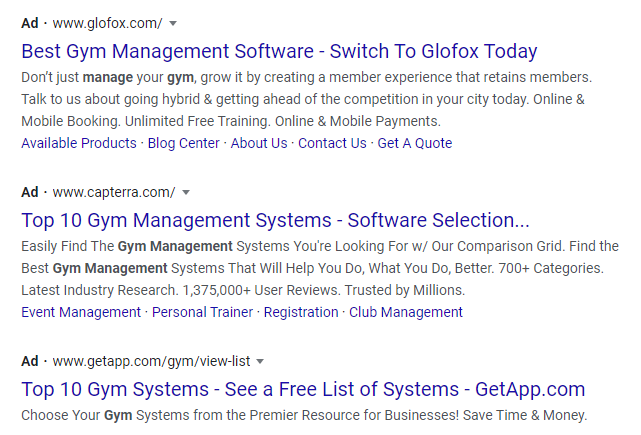This screenshot has height=435, width=641.
Task: Click the www.capterra.com display URL
Action: [113, 192]
